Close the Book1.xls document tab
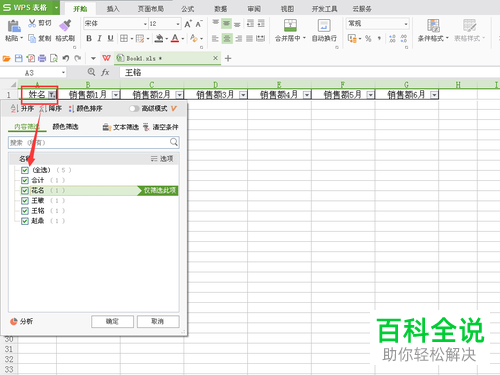This screenshot has width=500, height=375. point(215,58)
